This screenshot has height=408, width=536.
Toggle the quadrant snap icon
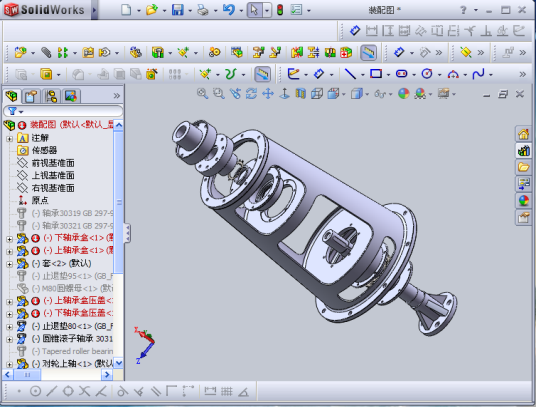(68, 391)
